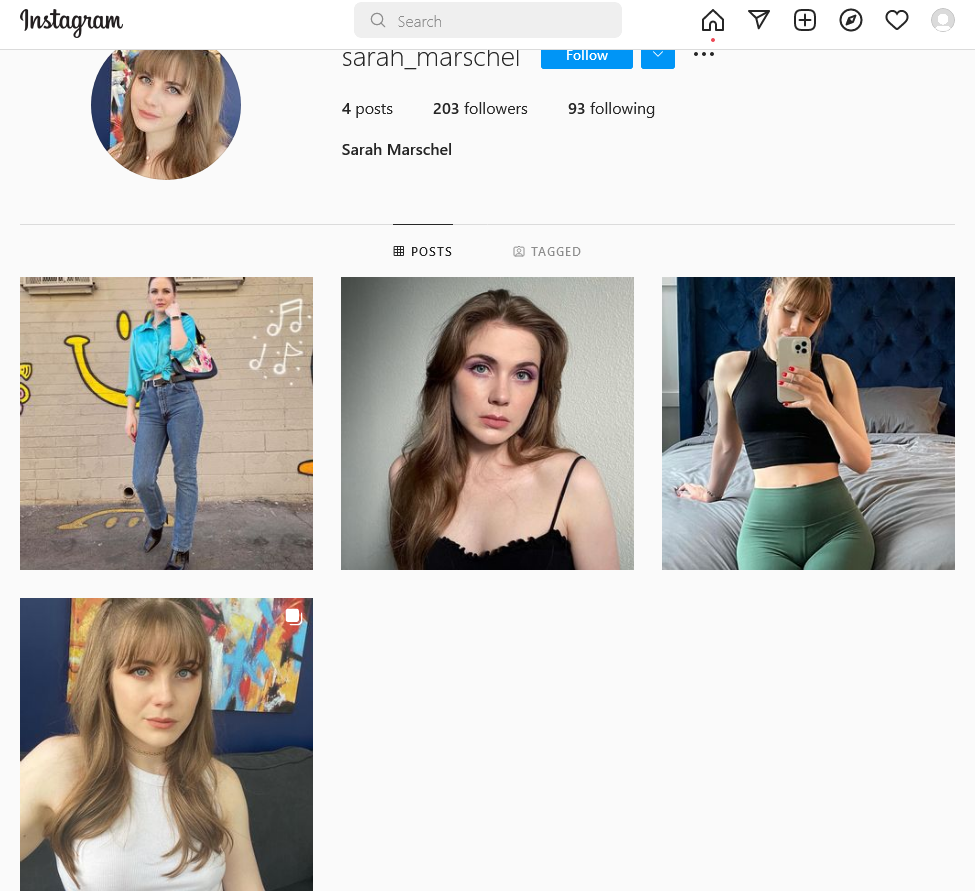Image resolution: width=975 pixels, height=891 pixels.
Task: Open activity feed heart icon
Action: click(x=897, y=20)
